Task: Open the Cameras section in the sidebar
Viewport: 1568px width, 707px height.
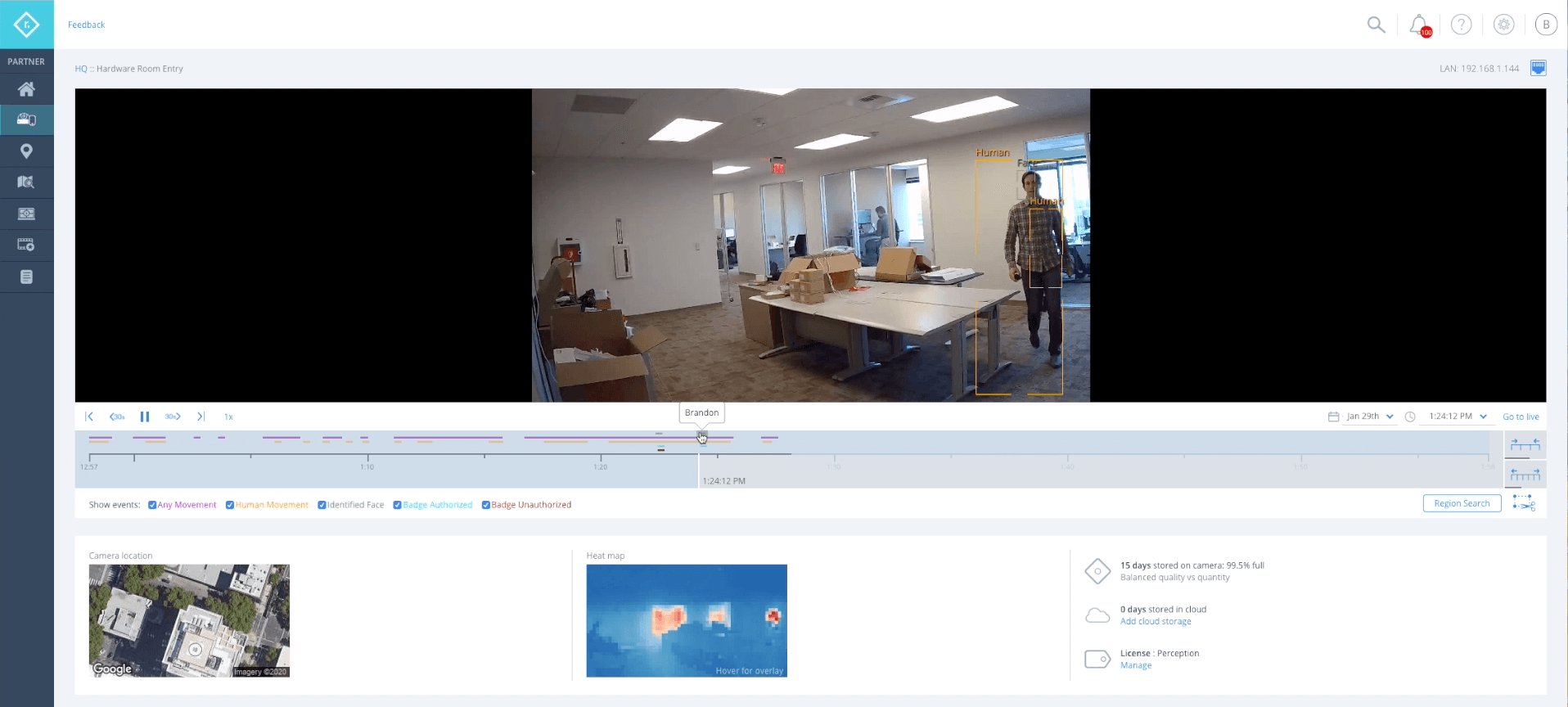Action: point(26,120)
